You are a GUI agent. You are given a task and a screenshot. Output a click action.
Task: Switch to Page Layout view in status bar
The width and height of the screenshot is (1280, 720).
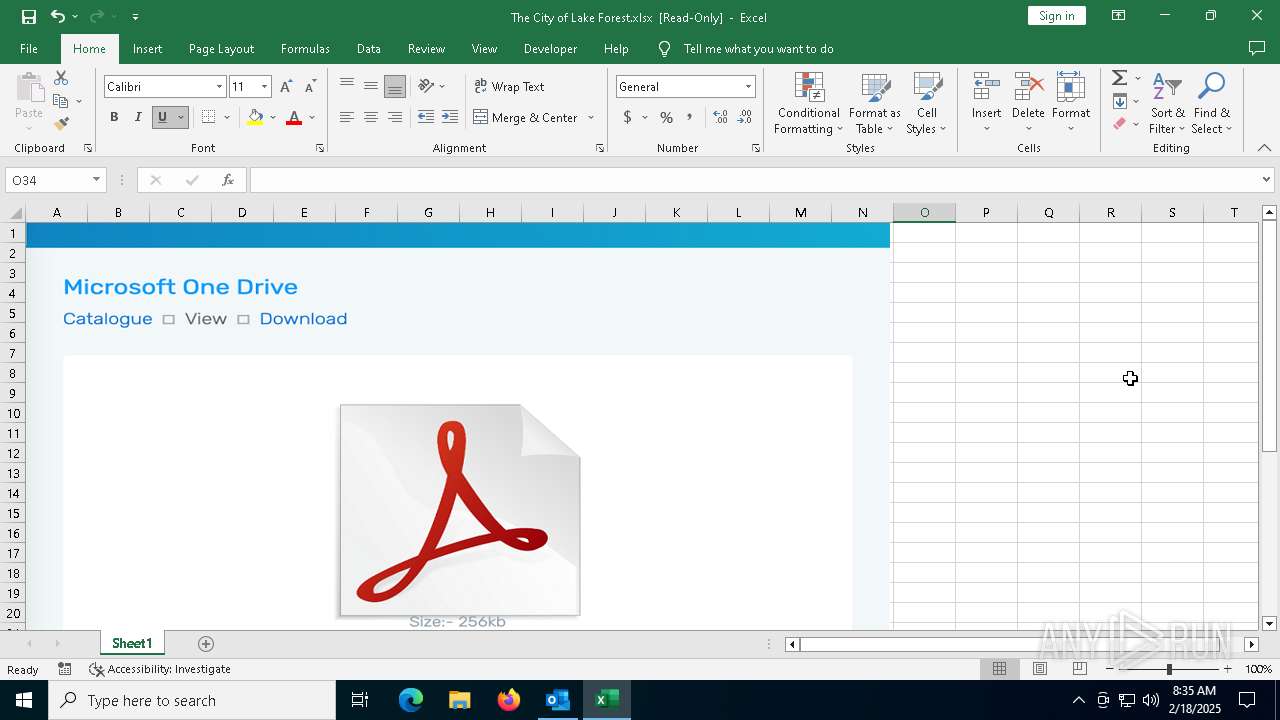coord(1040,669)
